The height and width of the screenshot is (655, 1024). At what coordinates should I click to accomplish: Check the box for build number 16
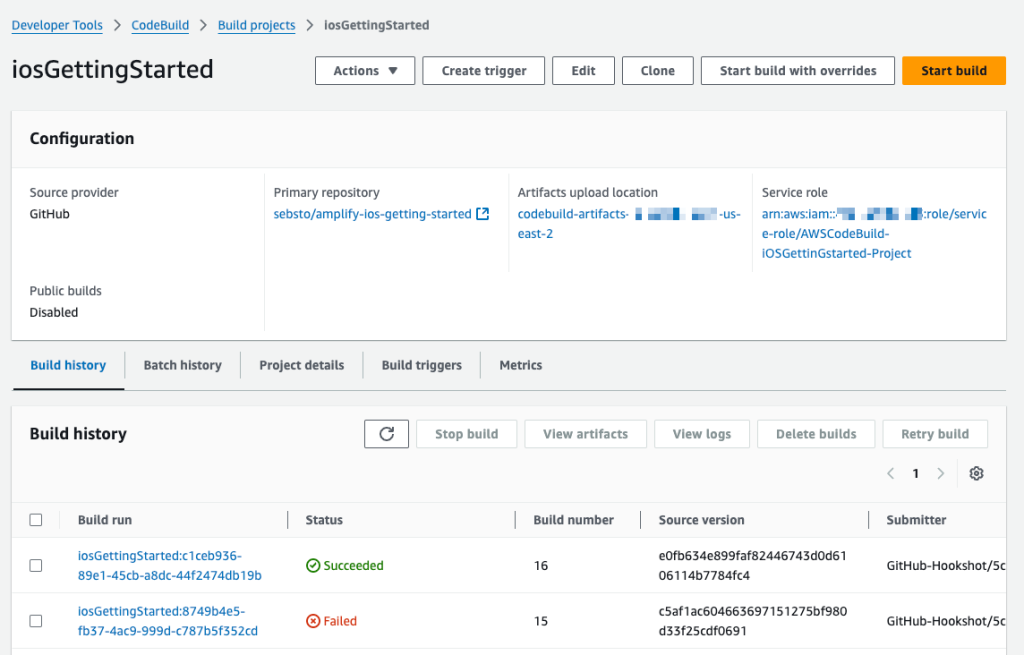tap(36, 566)
